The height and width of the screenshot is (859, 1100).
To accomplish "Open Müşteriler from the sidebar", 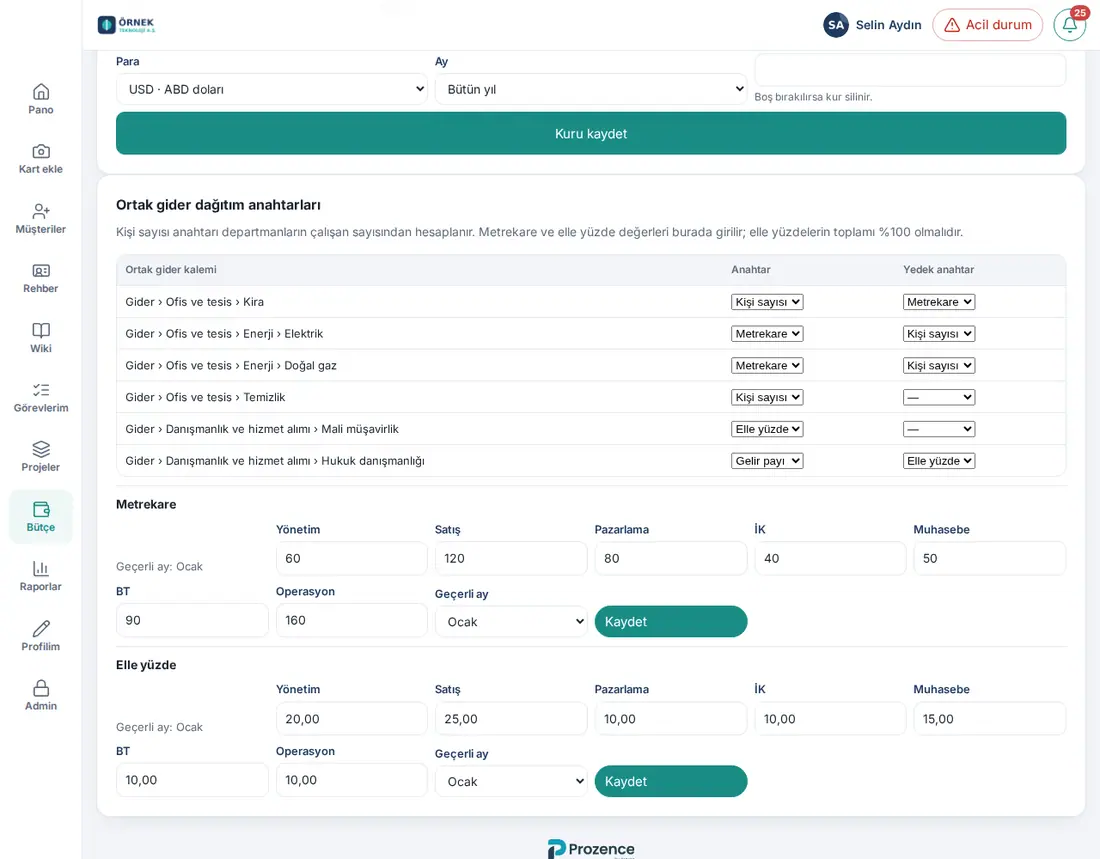I will pos(41,218).
